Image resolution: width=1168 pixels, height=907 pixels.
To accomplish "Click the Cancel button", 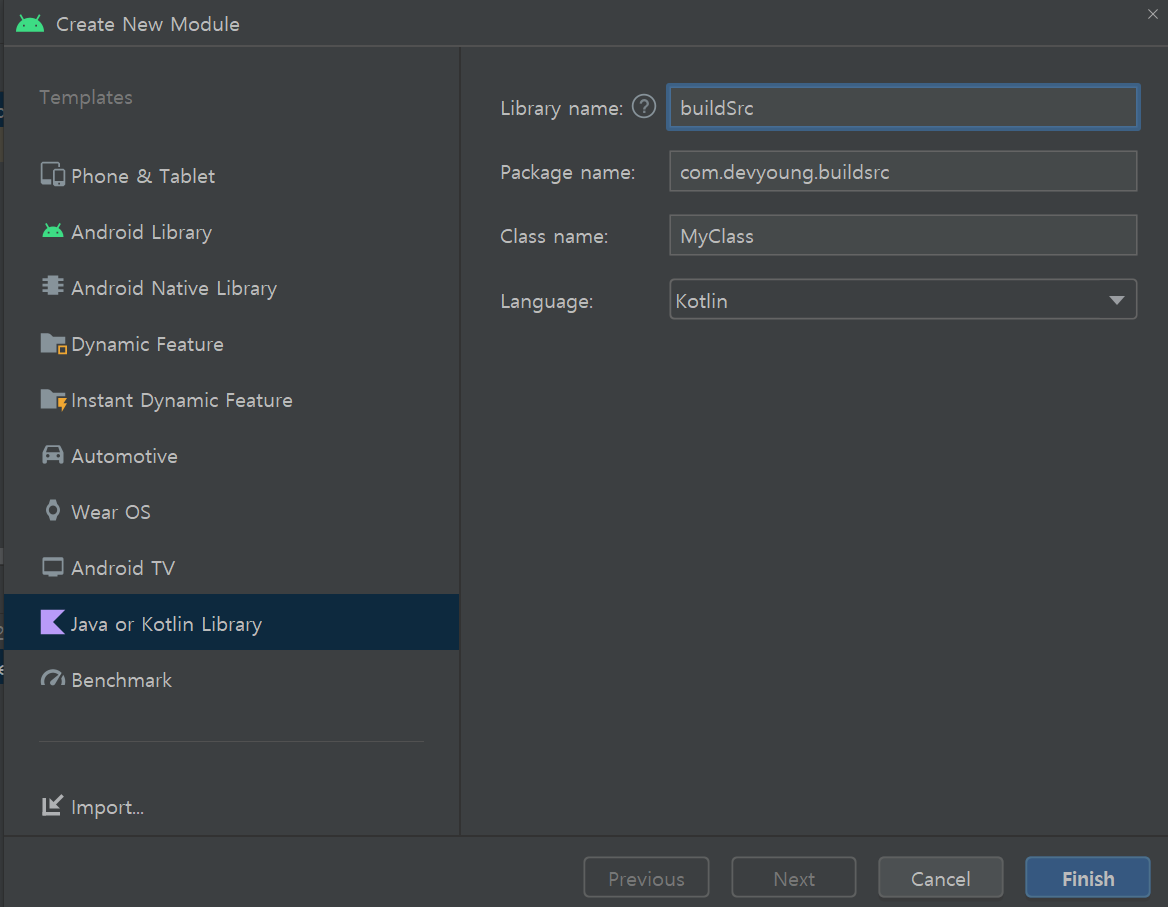I will 940,878.
